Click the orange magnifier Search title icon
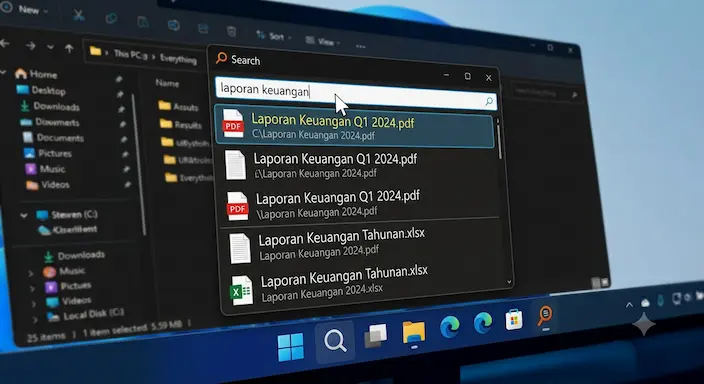 click(221, 58)
